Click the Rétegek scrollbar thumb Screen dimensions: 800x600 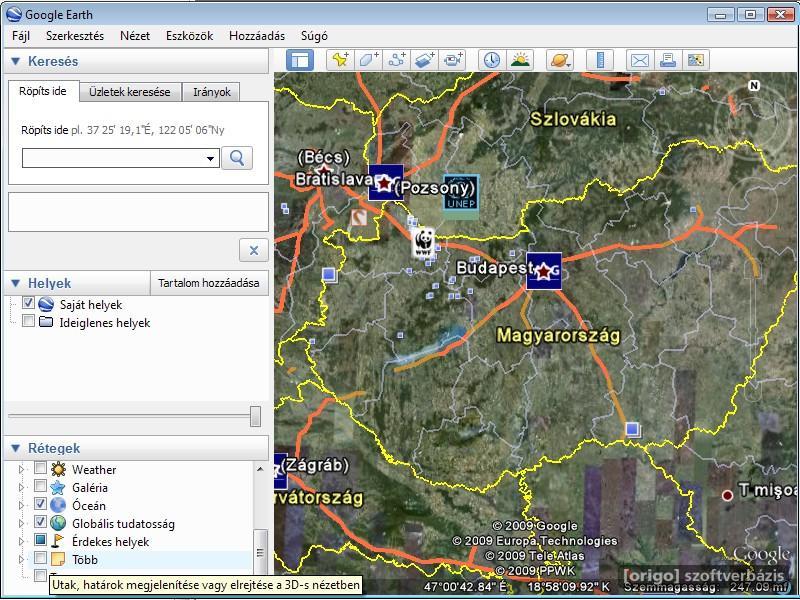[x=261, y=552]
